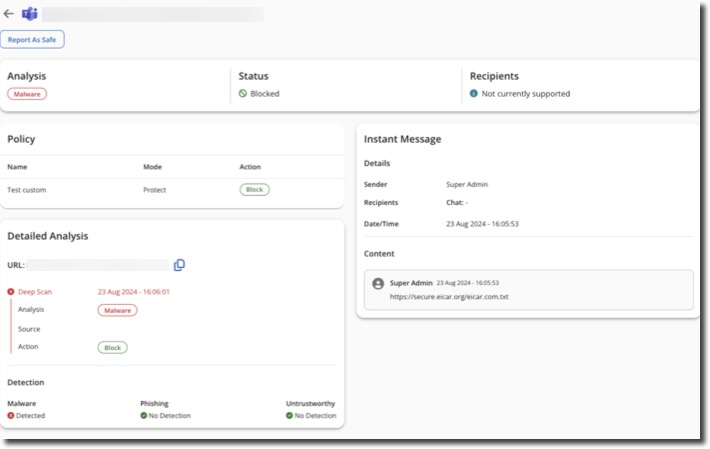Screen dimensions: 710x449
Task: Copy the URL using the copy icon
Action: tap(180, 265)
